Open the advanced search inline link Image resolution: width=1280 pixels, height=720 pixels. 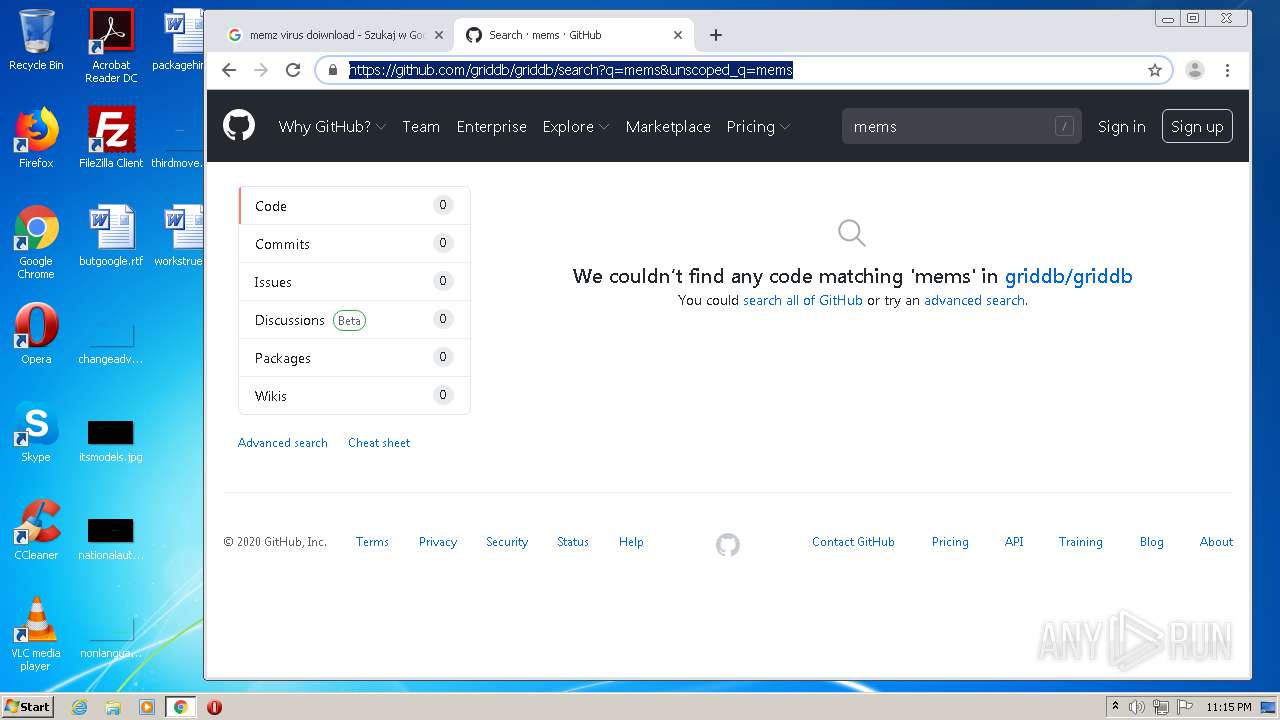tap(974, 300)
